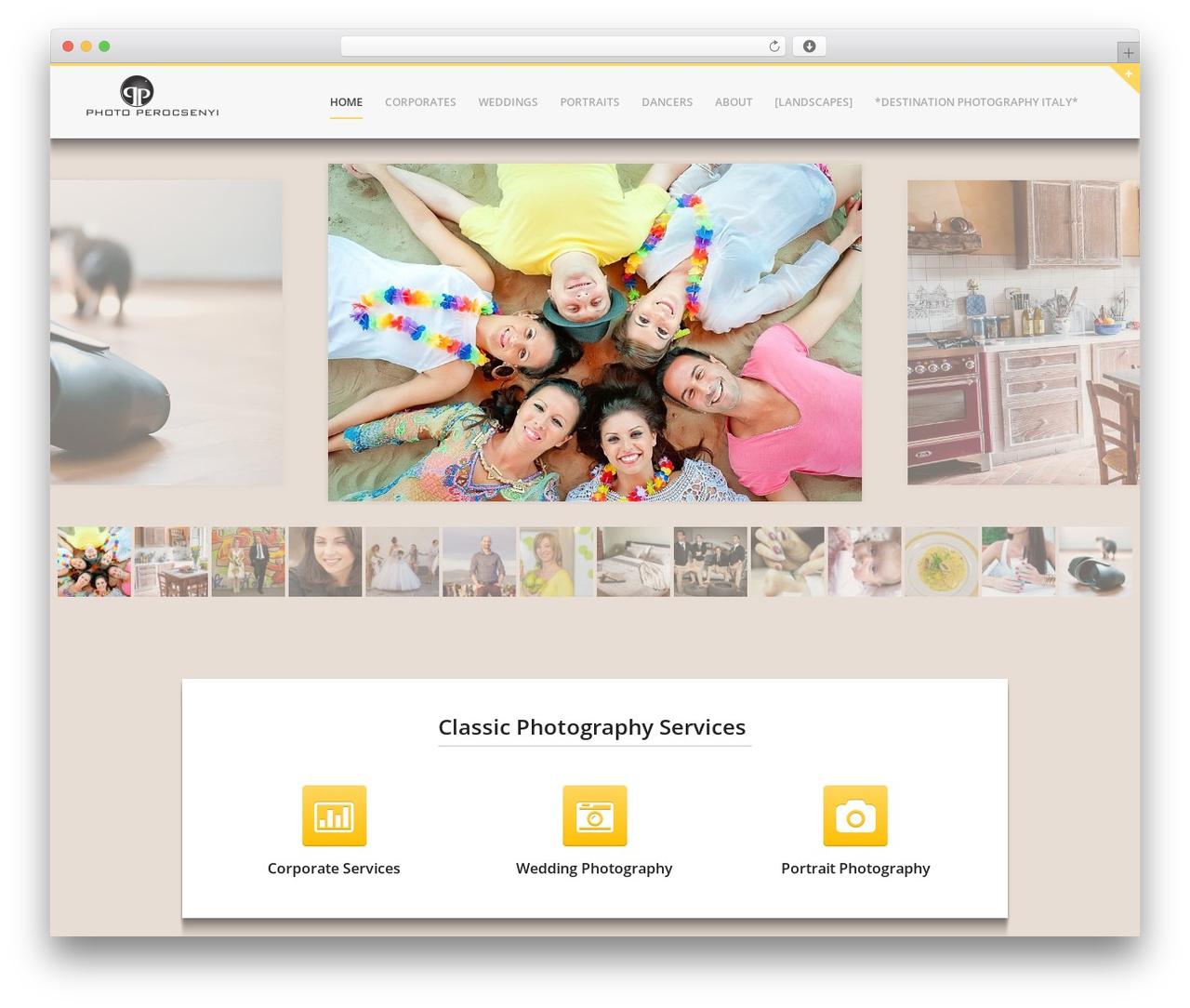Viewport: 1190px width, 1008px height.
Task: Reload the page using the refresh icon
Action: [773, 46]
